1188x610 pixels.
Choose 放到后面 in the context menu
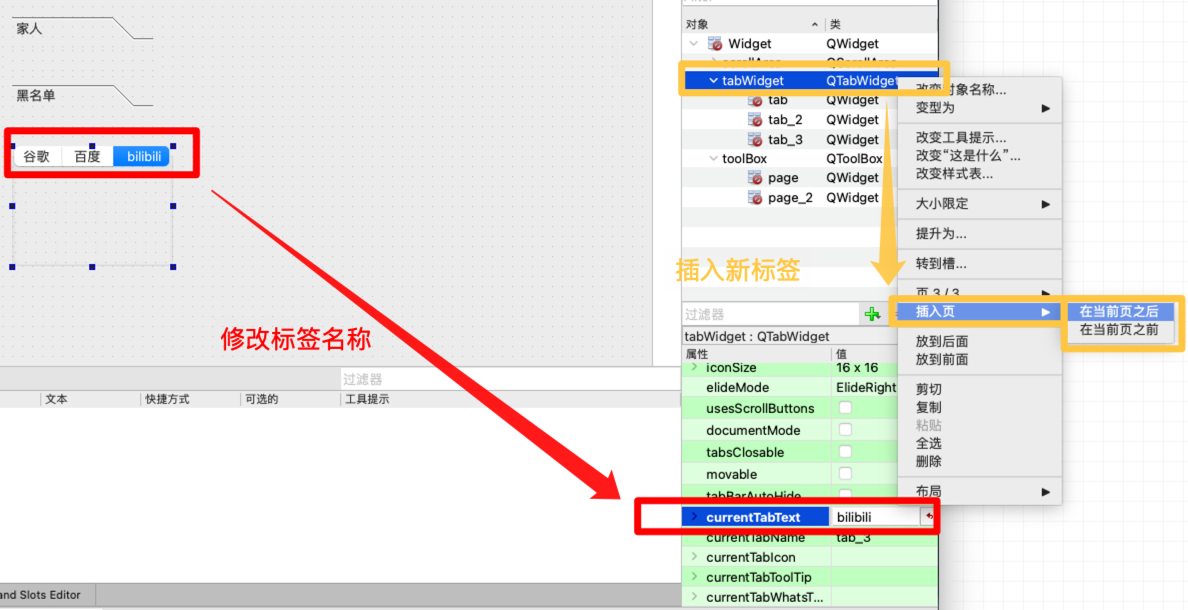(x=942, y=342)
